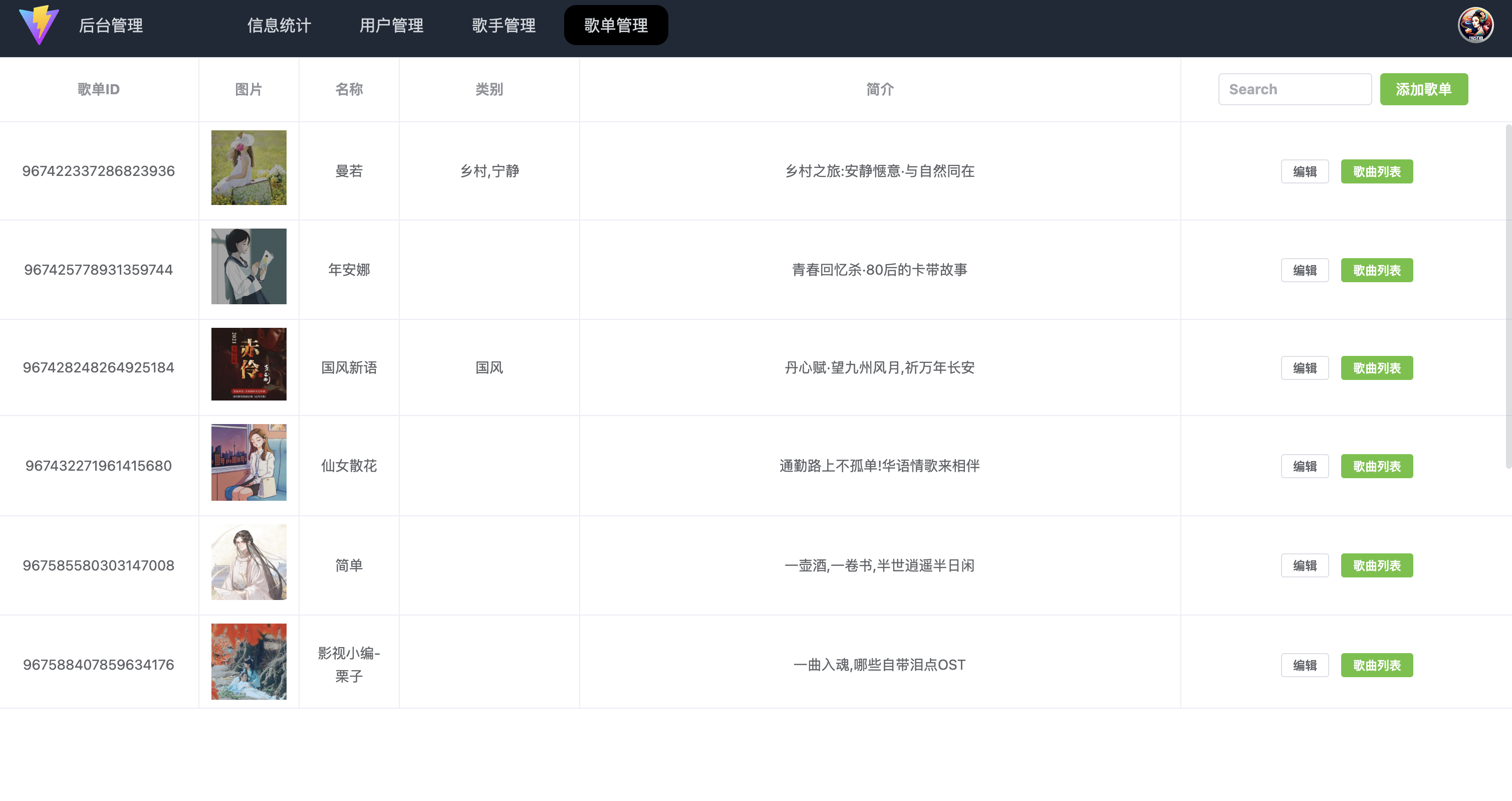Image resolution: width=1512 pixels, height=801 pixels.
Task: Open the 歌手管理 singer management section
Action: point(503,26)
